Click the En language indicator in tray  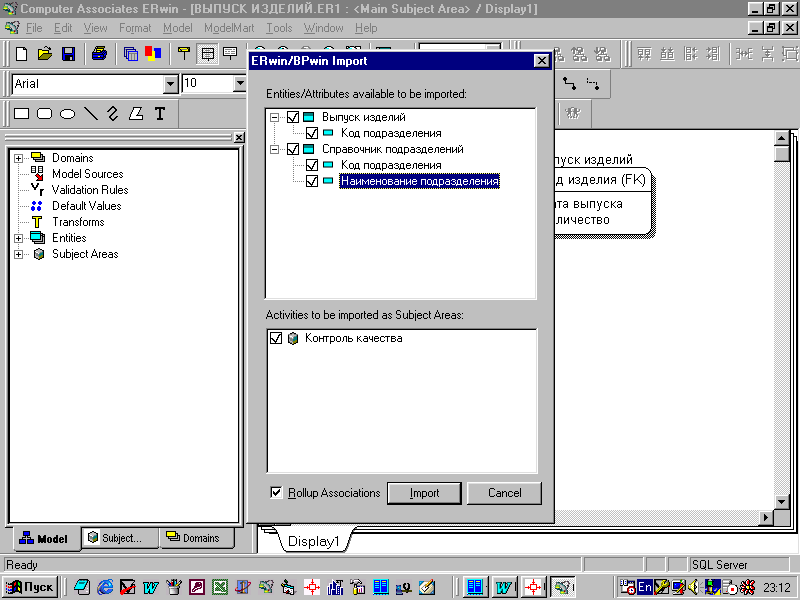point(645,587)
